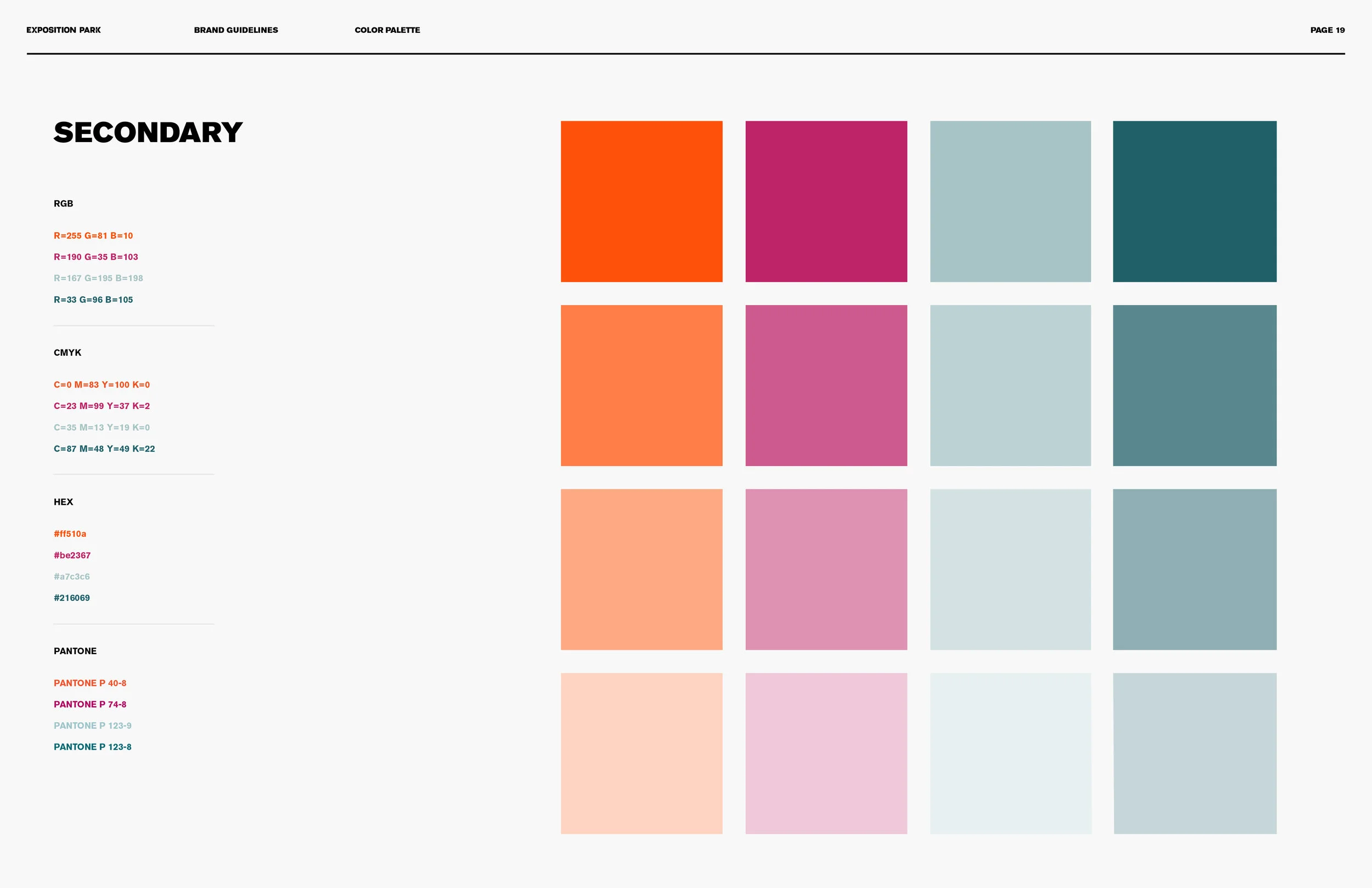Select the full-strength magenta color swatch

click(825, 201)
